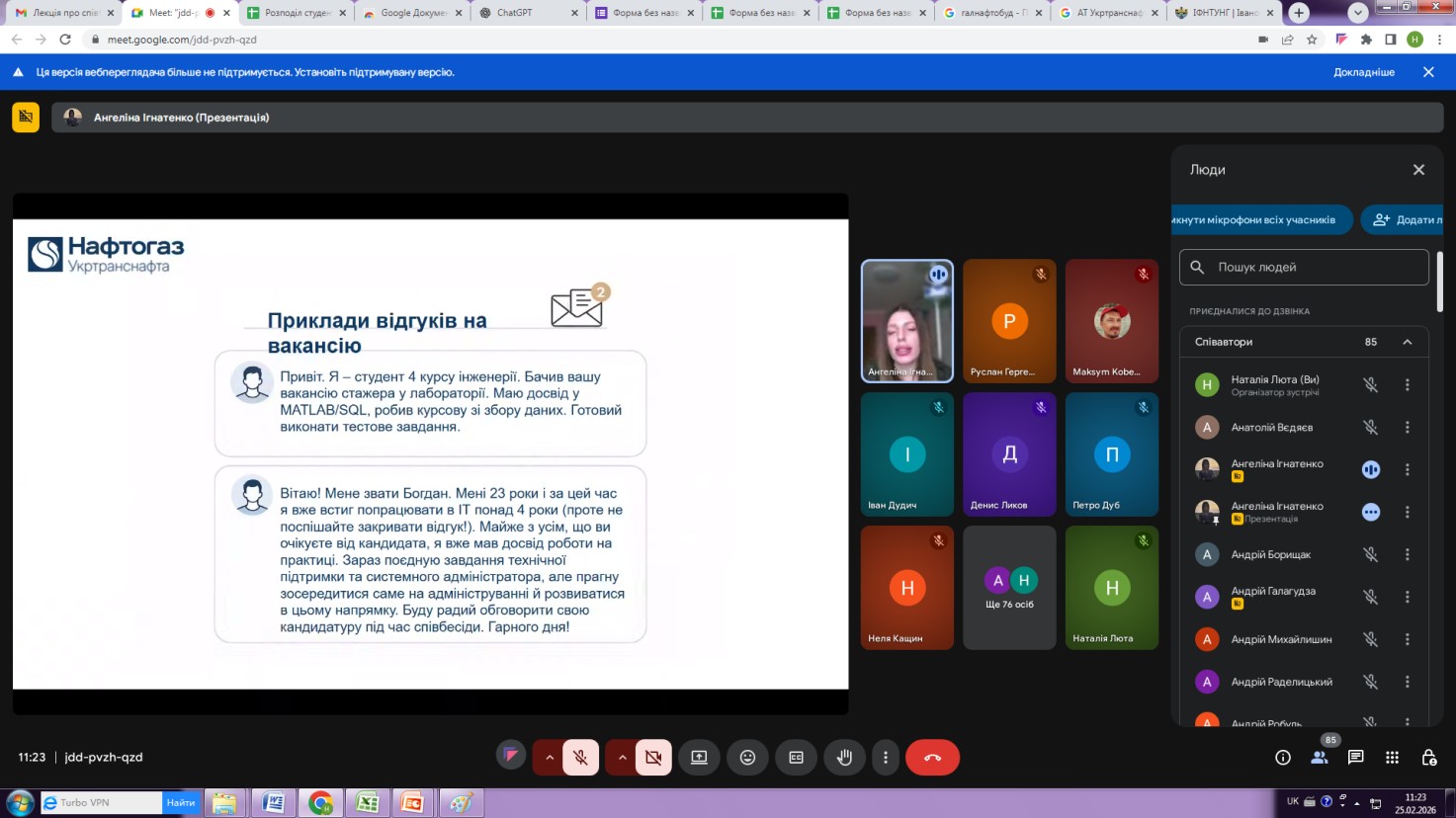Select the Руслан Герге participant tile
This screenshot has height=818, width=1456.
coord(1009,321)
